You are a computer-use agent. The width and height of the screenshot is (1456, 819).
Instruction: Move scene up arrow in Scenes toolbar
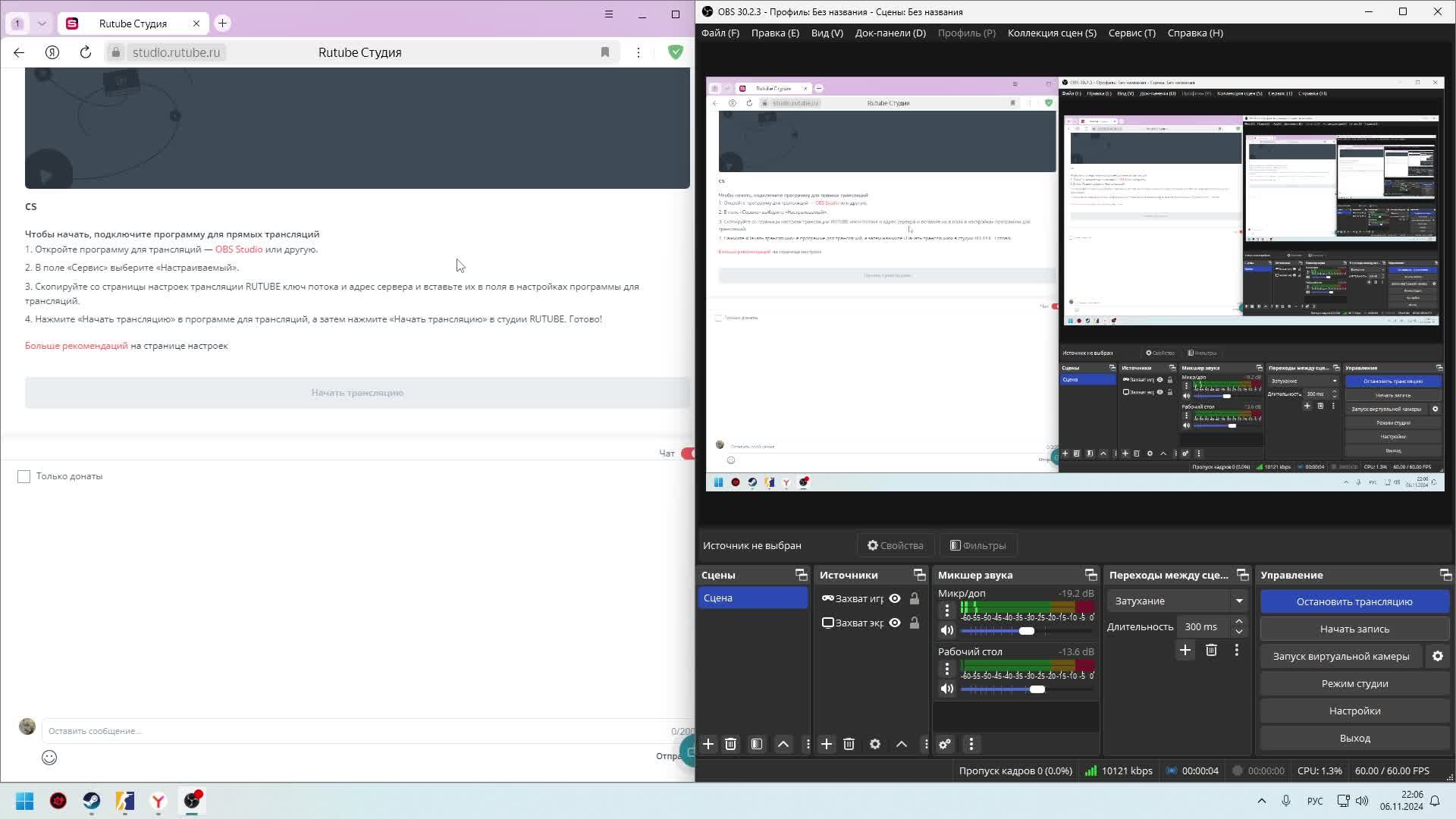(783, 744)
